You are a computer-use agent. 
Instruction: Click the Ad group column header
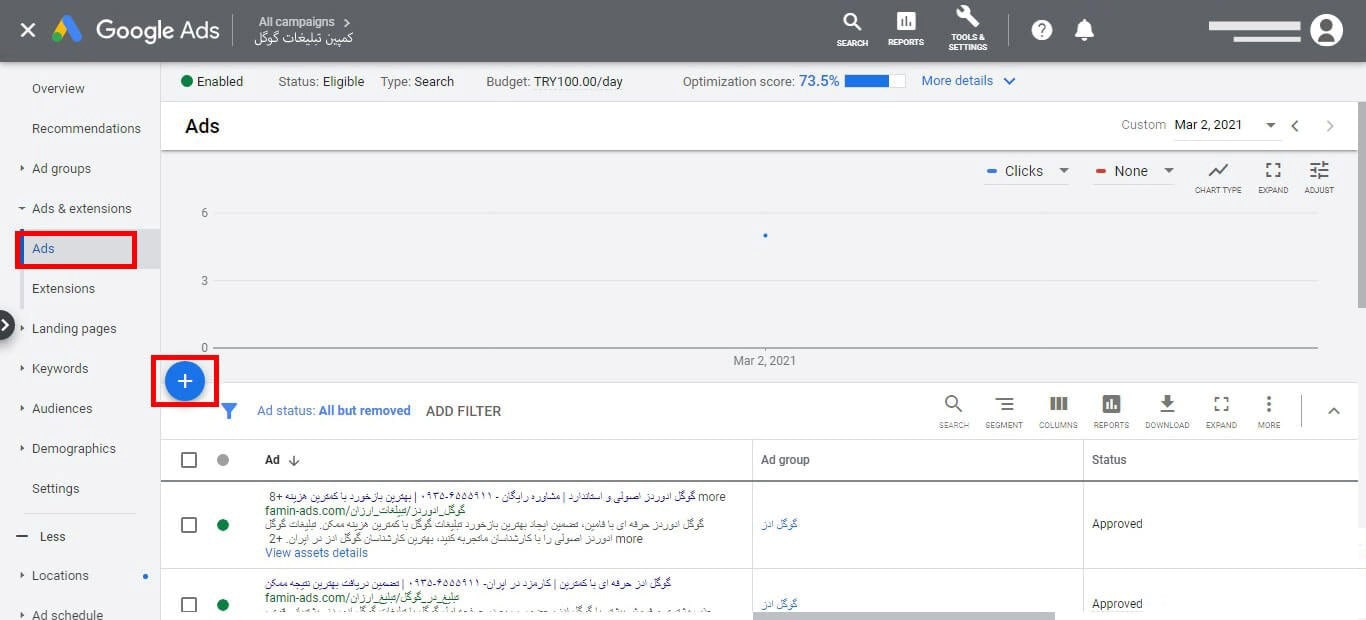pyautogui.click(x=785, y=460)
